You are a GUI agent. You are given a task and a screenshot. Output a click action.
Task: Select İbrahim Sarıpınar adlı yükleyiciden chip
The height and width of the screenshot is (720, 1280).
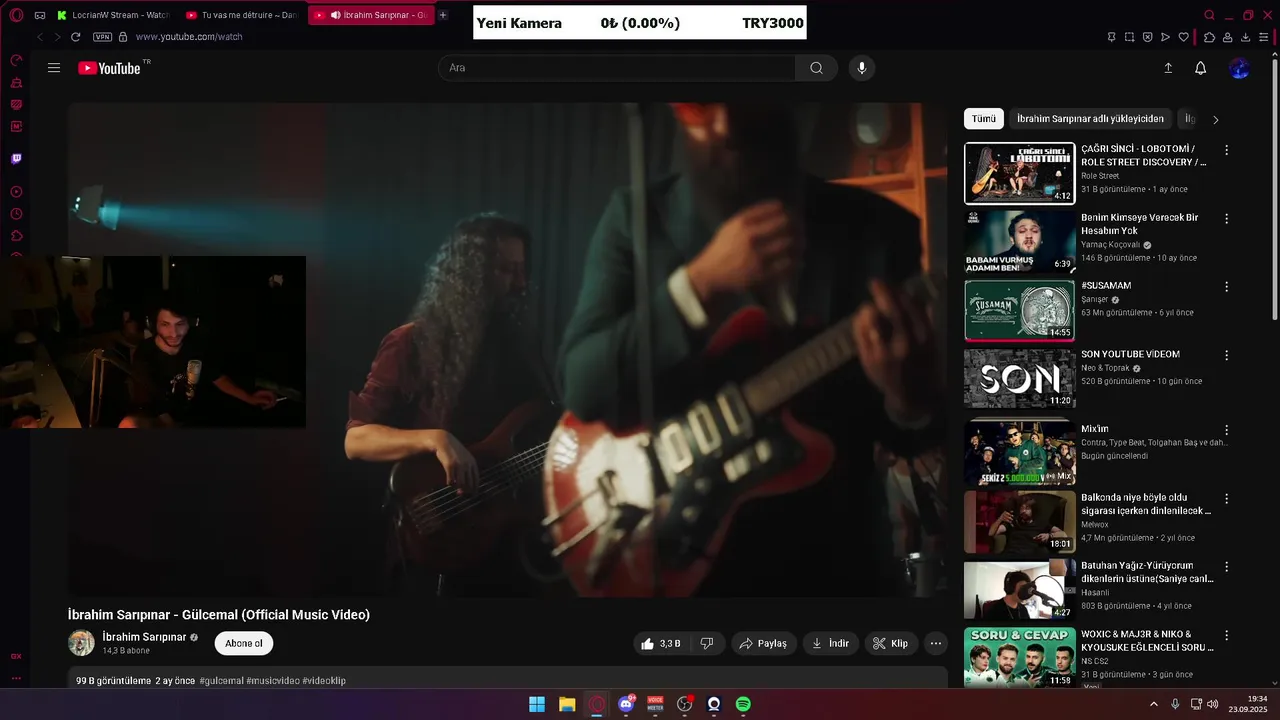pyautogui.click(x=1090, y=119)
